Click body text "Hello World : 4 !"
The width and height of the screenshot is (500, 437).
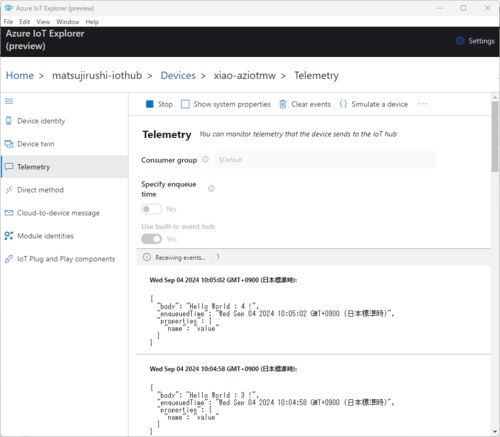[222, 306]
